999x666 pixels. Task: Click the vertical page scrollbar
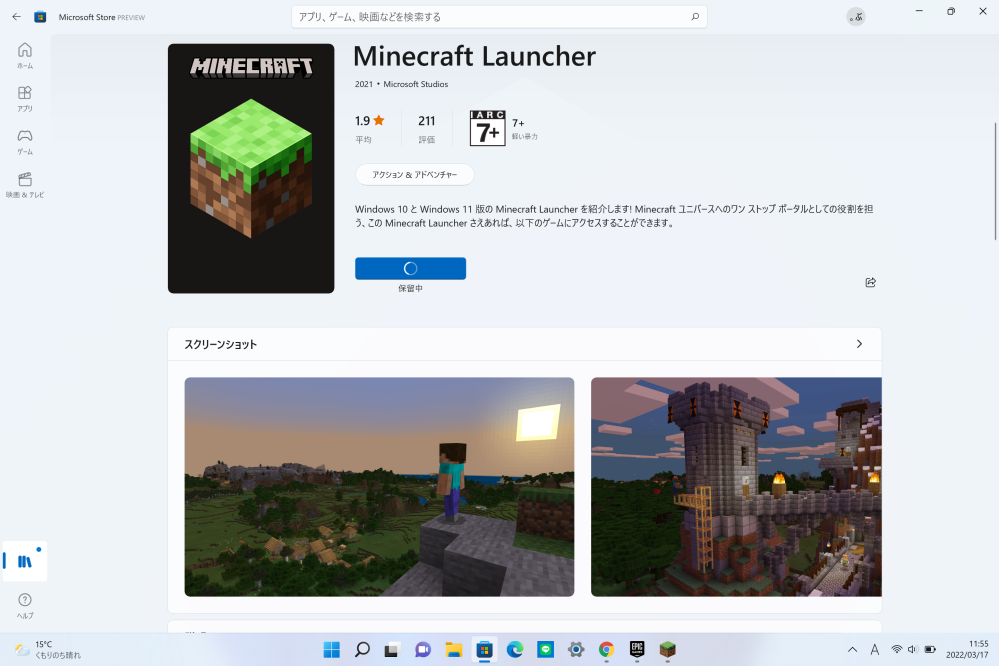995,181
